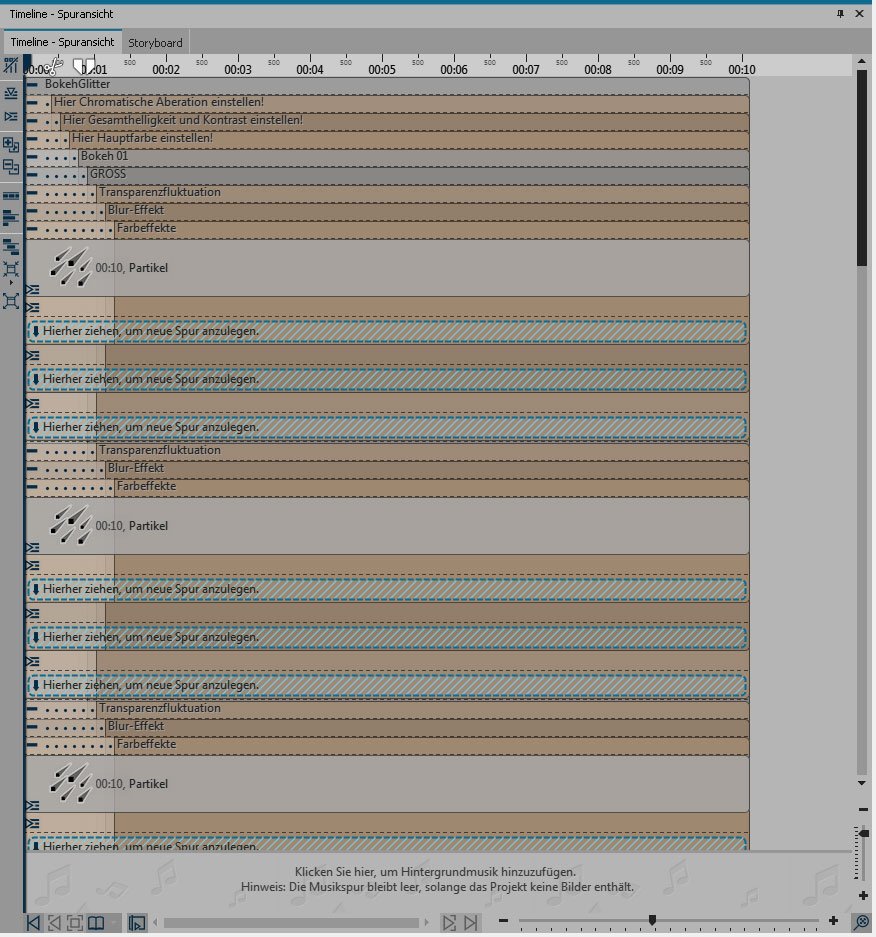The height and width of the screenshot is (937, 876).
Task: Switch to the Storyboard tab
Action: coord(155,43)
